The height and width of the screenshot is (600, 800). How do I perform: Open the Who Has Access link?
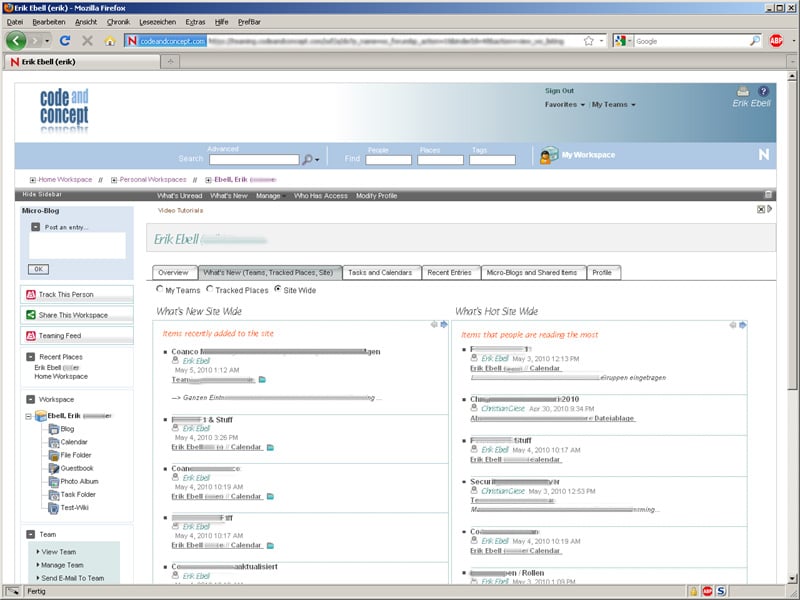[x=320, y=196]
